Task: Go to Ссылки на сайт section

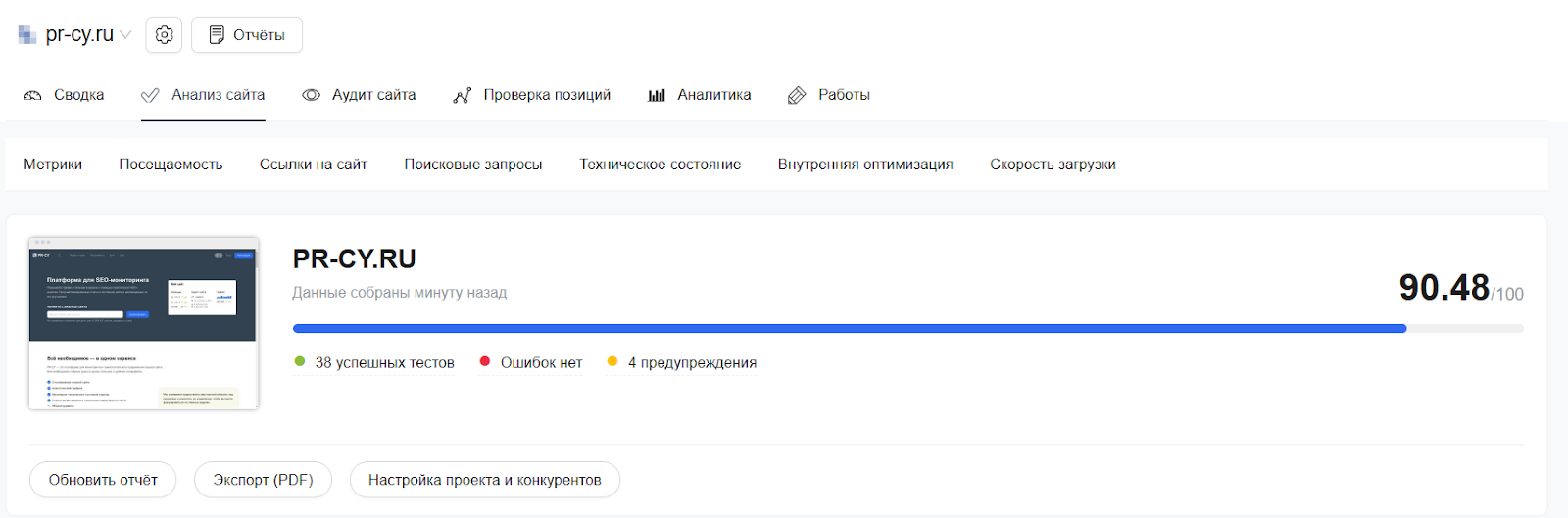Action: [x=314, y=165]
